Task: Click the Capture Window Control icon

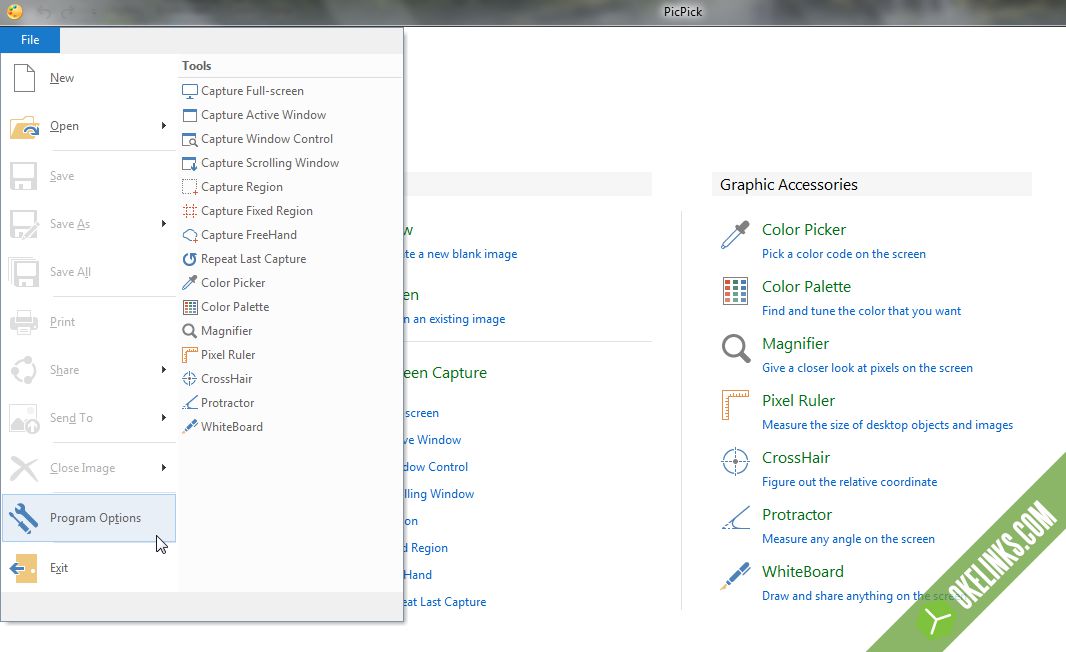Action: point(190,139)
